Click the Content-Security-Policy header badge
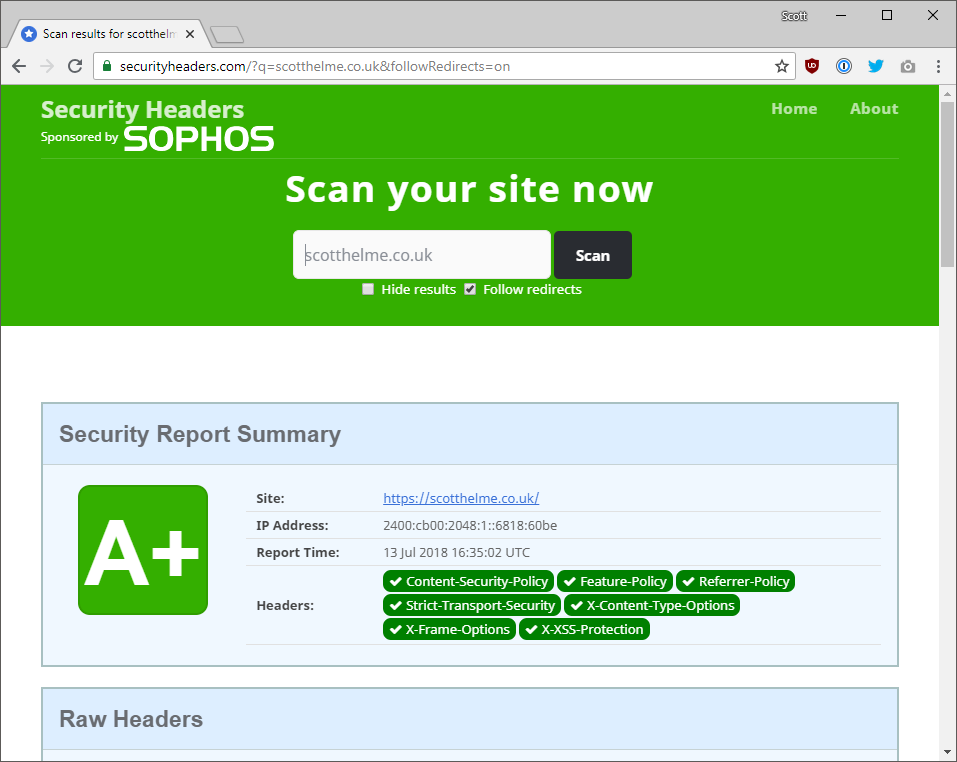This screenshot has height=762, width=957. point(468,580)
